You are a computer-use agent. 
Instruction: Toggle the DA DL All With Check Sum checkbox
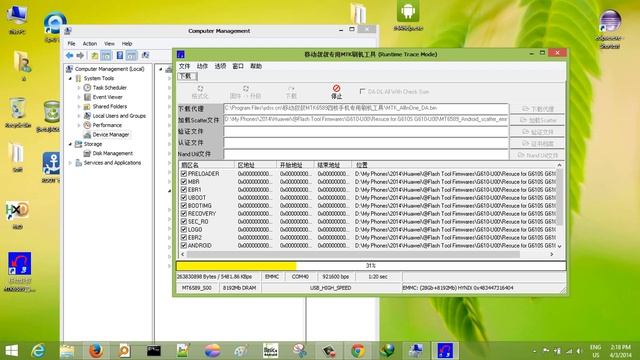tap(362, 91)
